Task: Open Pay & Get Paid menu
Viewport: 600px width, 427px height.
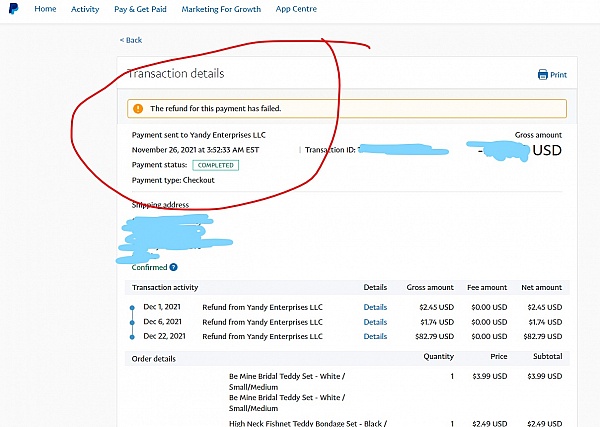Action: point(139,9)
